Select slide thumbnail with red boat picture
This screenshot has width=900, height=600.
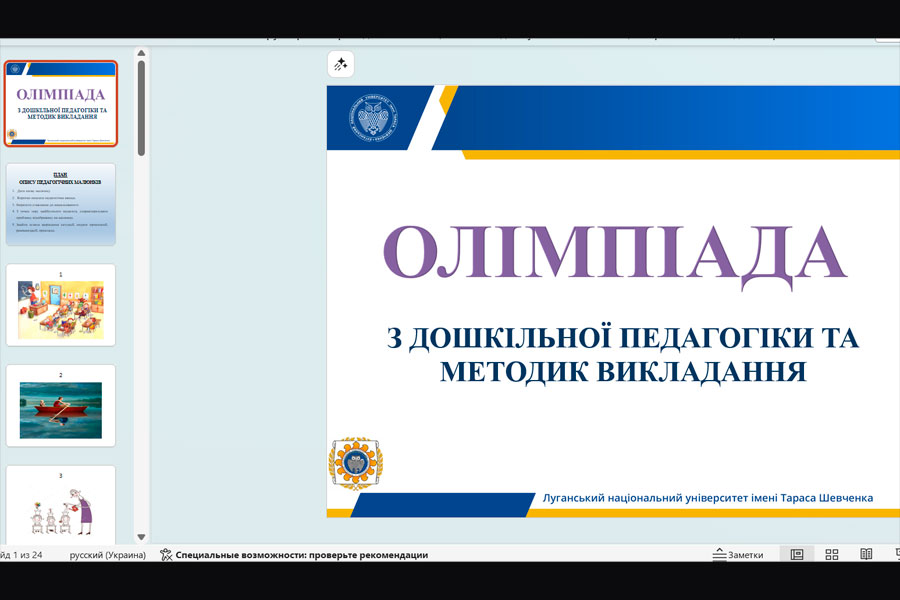tap(61, 405)
